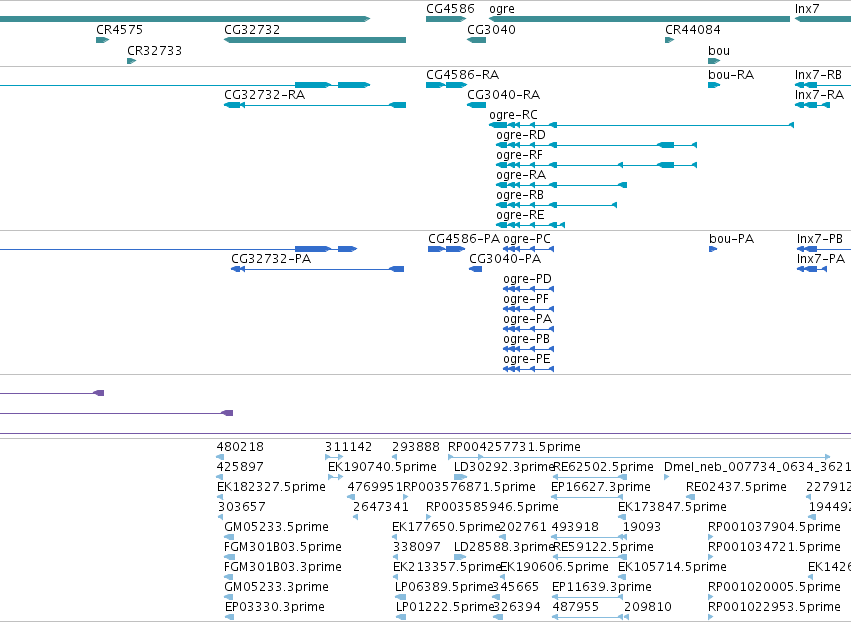Select the CG3040-PA protein label
The image size is (851, 622).
pyautogui.click(x=505, y=259)
